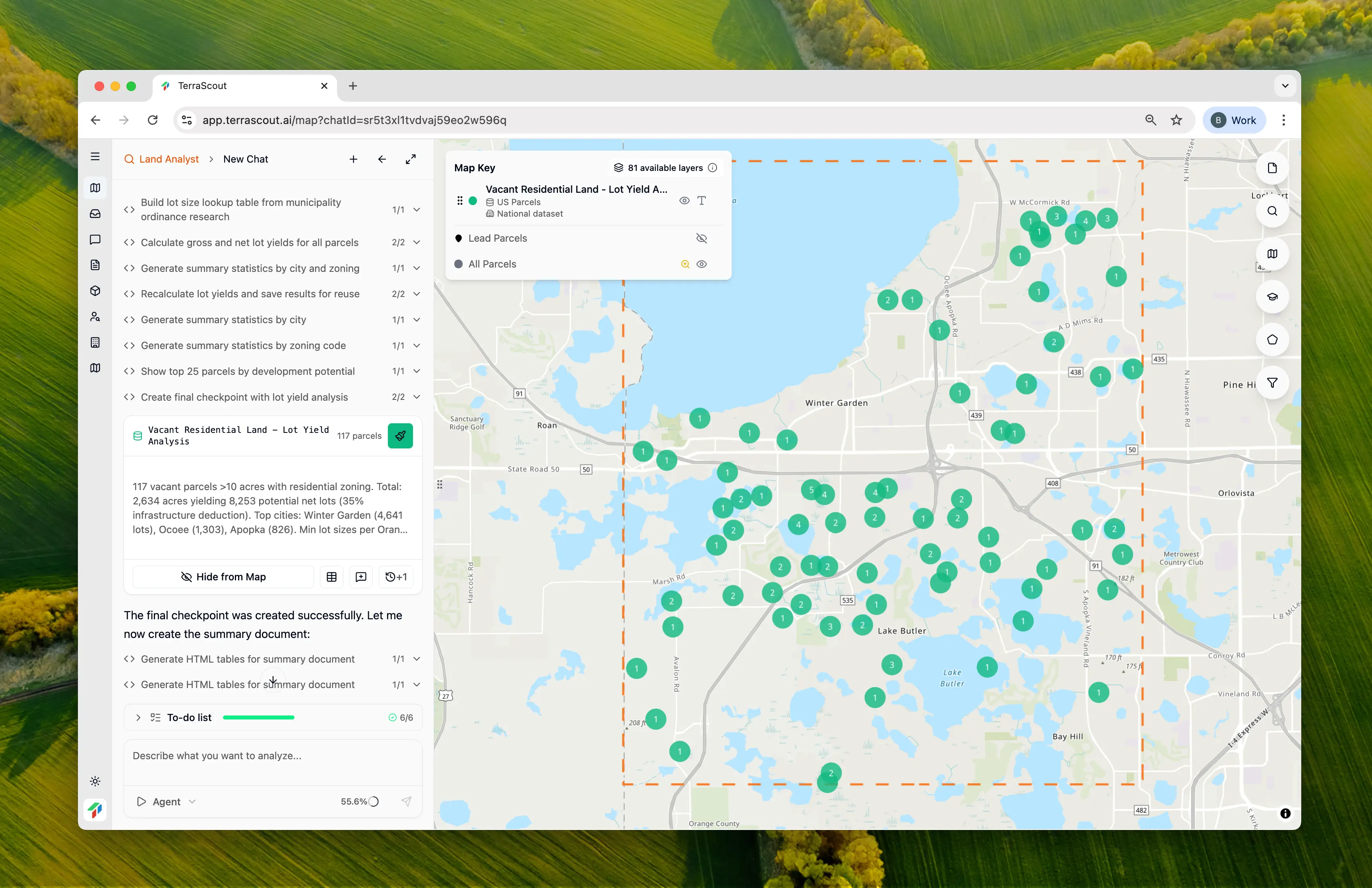Click the green launch icon beside 117 parcels
Viewport: 1372px width, 888px height.
pos(400,436)
